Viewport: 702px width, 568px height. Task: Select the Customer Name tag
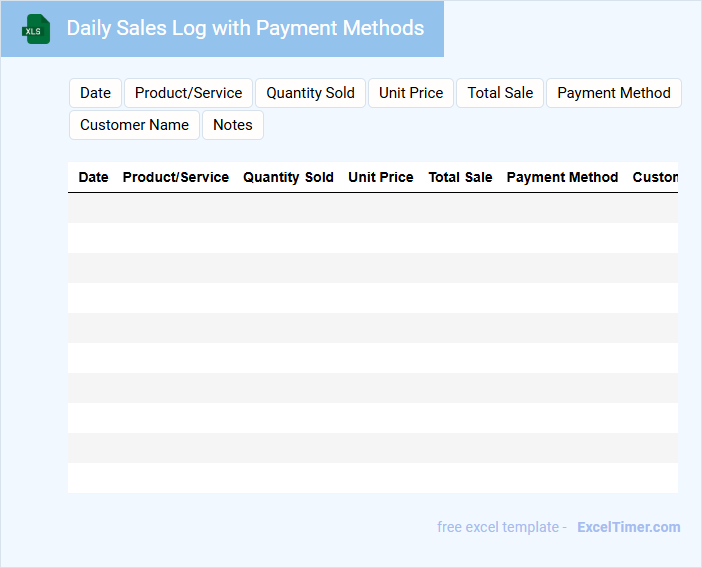click(x=134, y=125)
